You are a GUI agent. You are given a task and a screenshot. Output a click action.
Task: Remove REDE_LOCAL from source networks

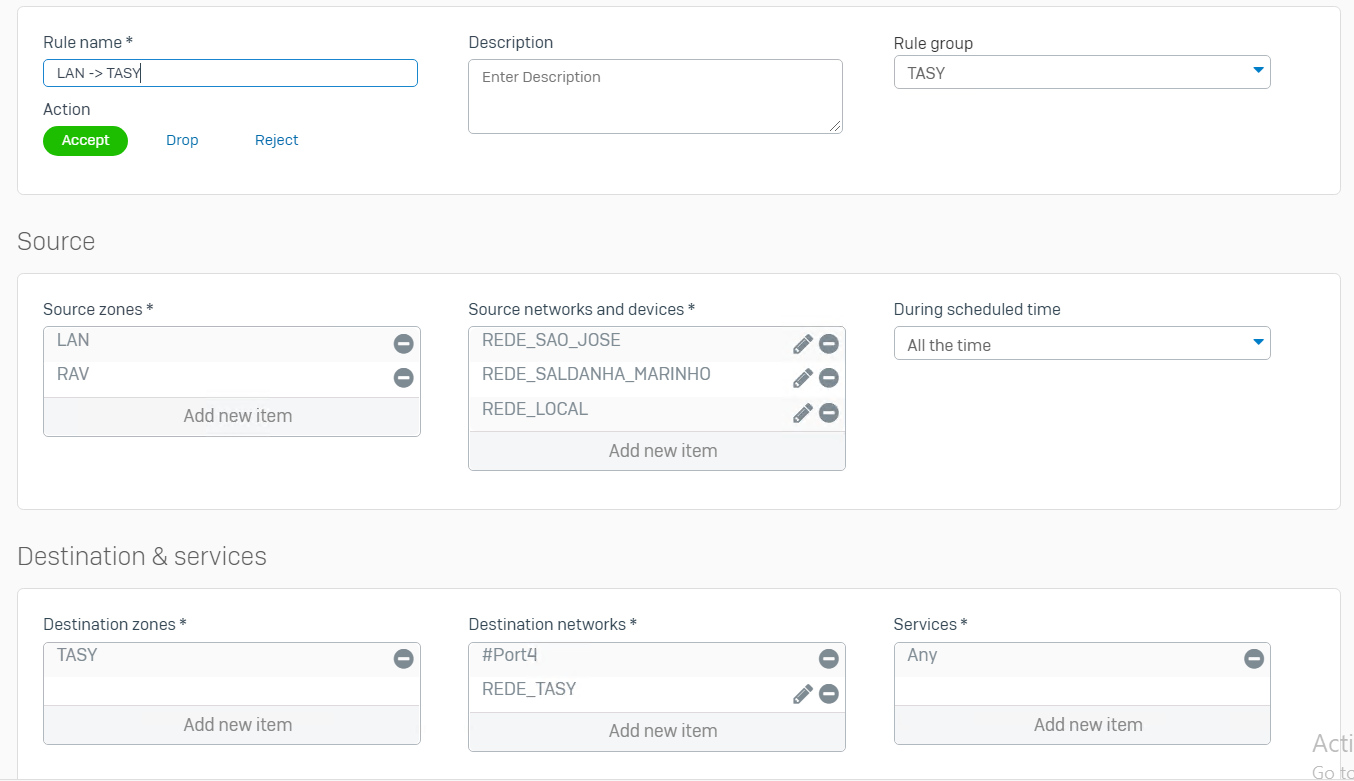[x=828, y=413]
